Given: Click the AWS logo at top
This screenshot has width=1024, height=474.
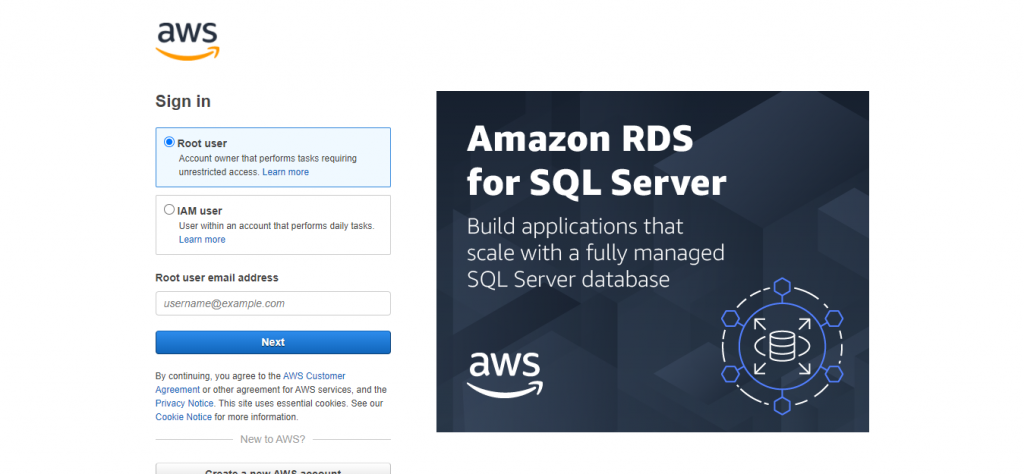Looking at the screenshot, I should click(187, 41).
